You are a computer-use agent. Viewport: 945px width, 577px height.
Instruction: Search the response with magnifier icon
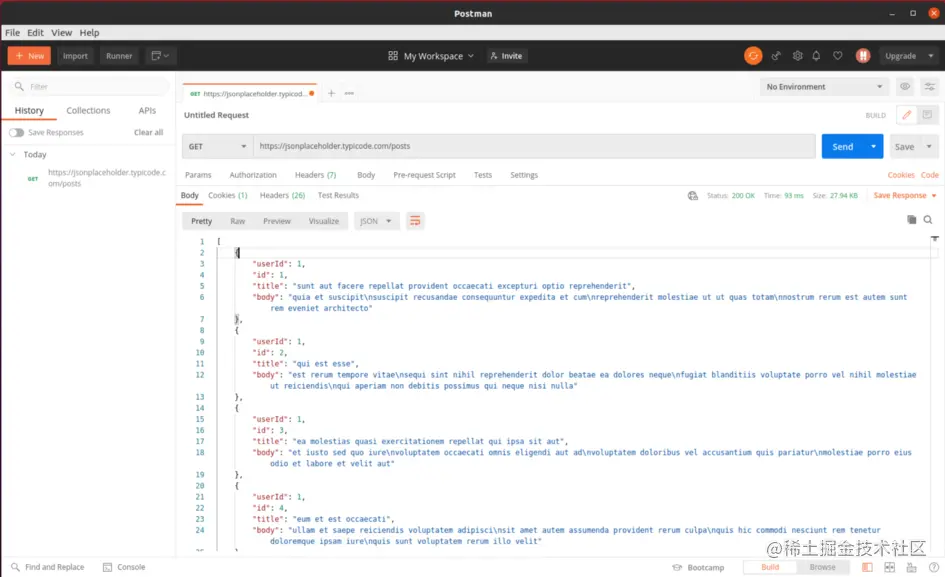(x=928, y=219)
